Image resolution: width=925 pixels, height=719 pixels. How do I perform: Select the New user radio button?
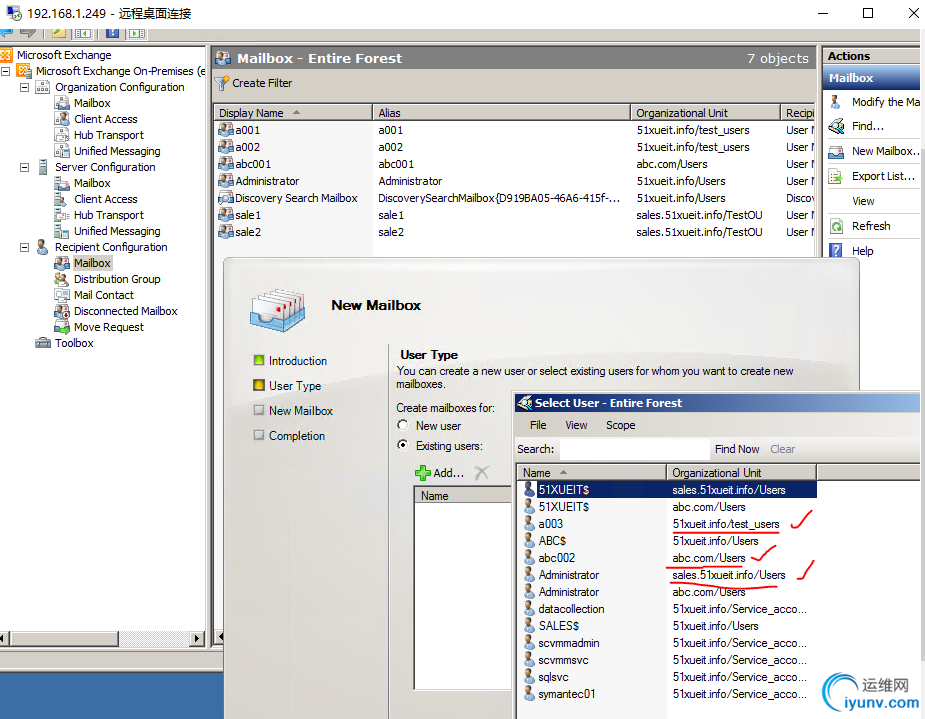(403, 425)
